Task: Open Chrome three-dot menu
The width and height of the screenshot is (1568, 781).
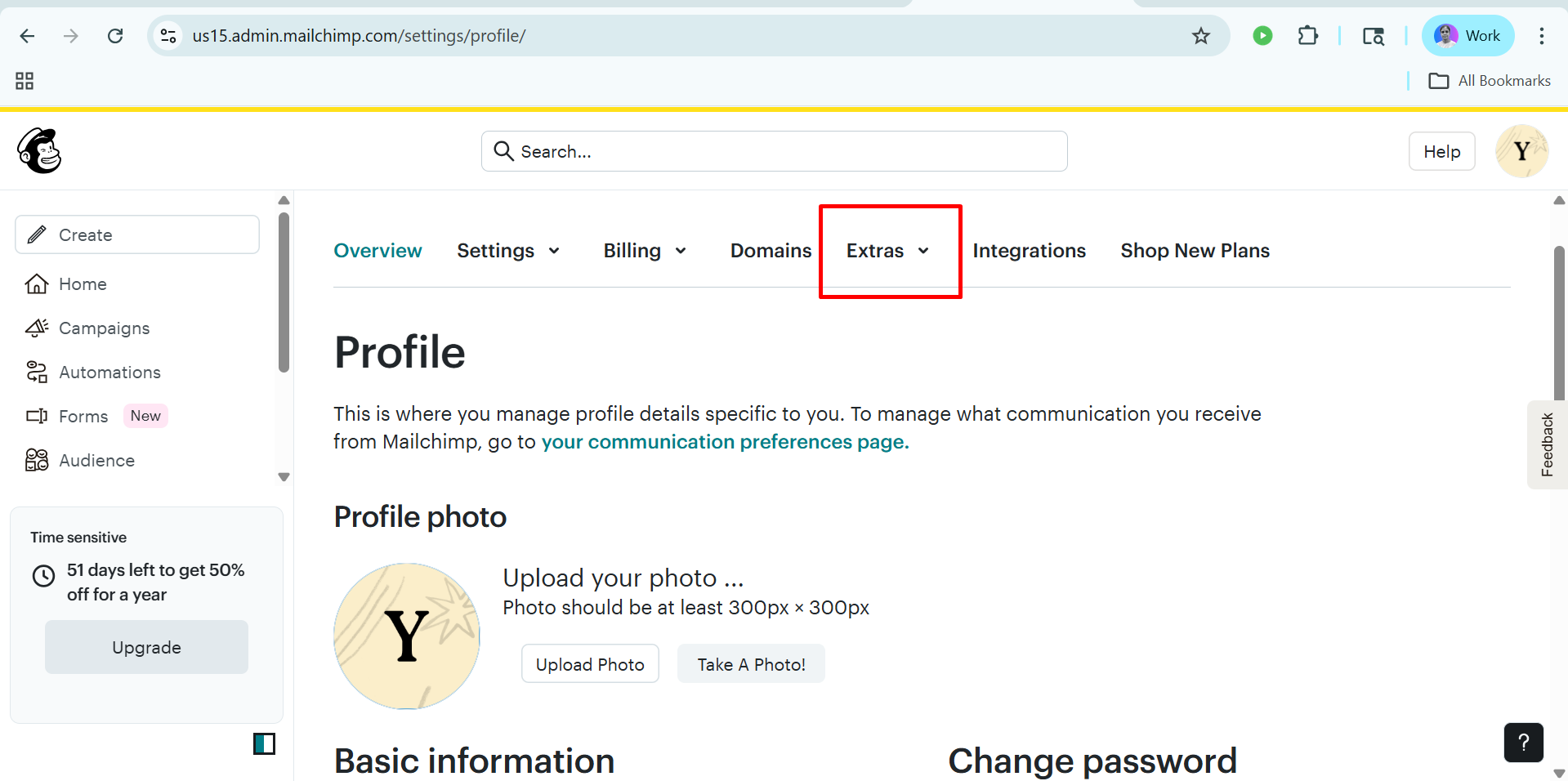Action: coord(1541,36)
